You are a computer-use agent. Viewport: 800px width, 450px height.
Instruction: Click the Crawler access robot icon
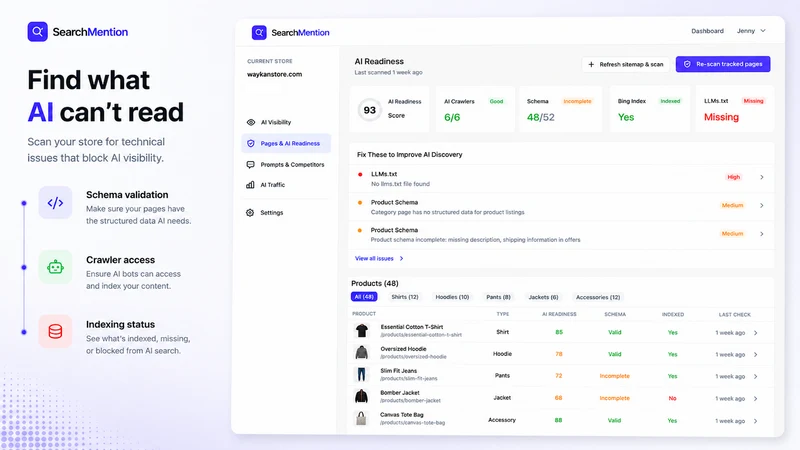[55, 267]
